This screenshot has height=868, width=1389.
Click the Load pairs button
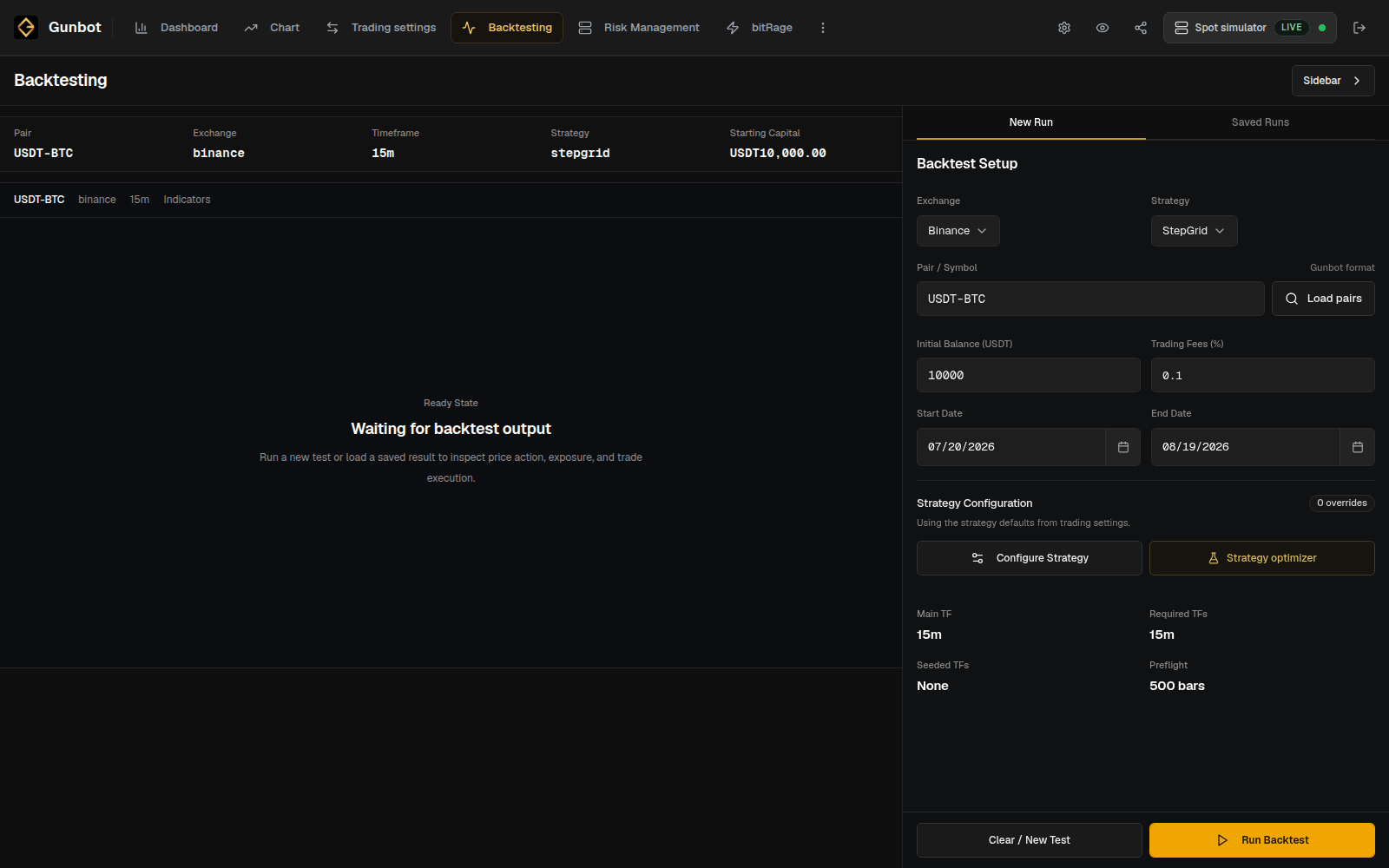1323,299
